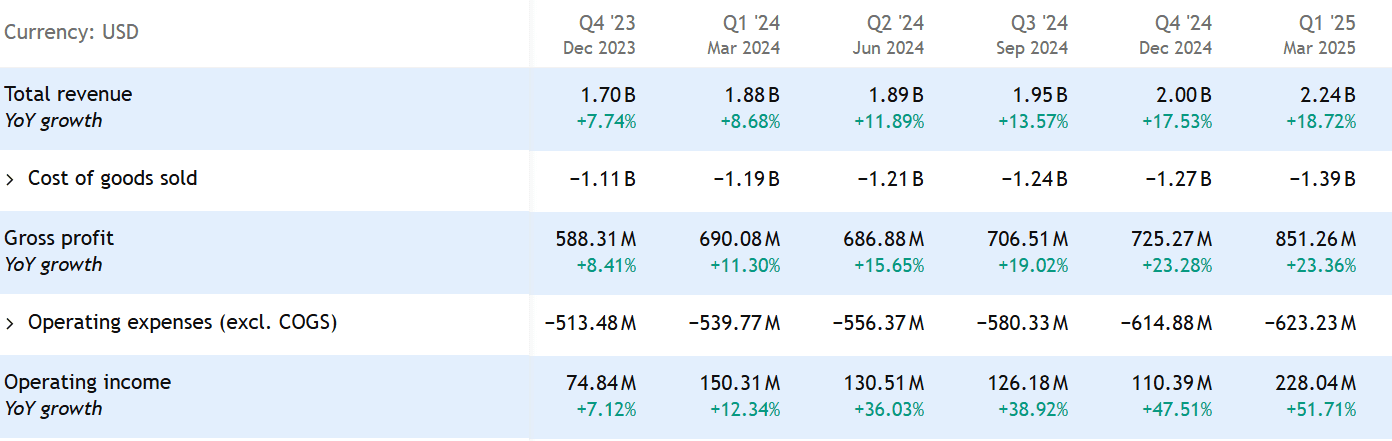Click Q4 '23 gross profit 588.31 M

pyautogui.click(x=596, y=239)
